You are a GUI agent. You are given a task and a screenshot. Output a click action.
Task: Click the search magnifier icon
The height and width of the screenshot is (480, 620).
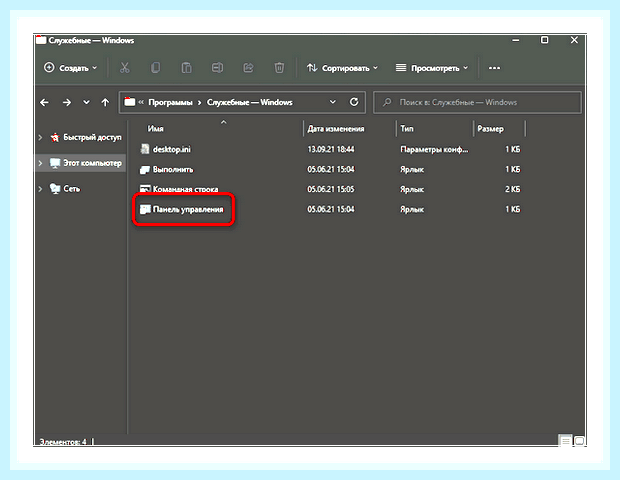(387, 102)
